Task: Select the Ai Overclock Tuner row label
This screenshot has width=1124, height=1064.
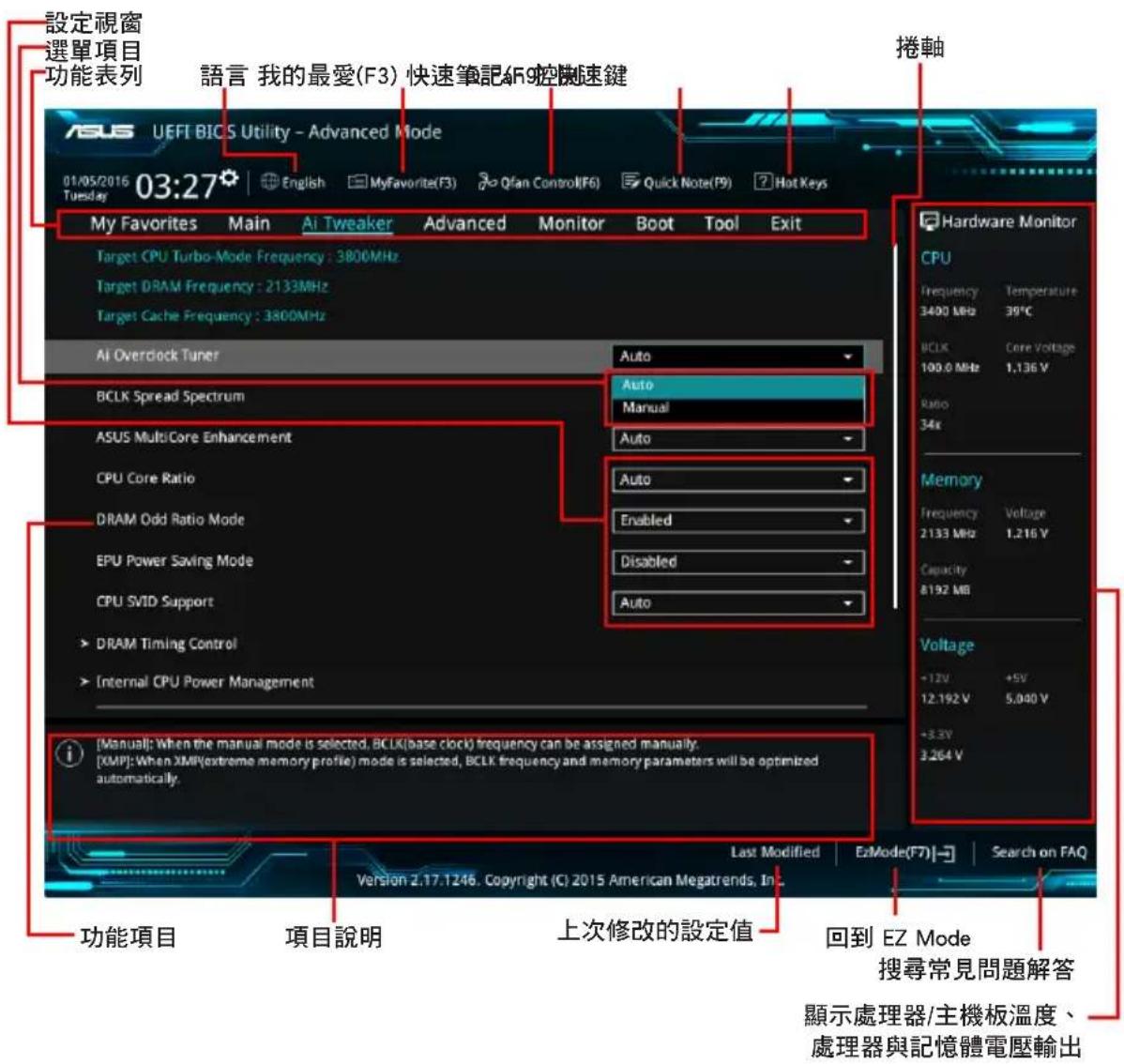Action: tap(158, 355)
